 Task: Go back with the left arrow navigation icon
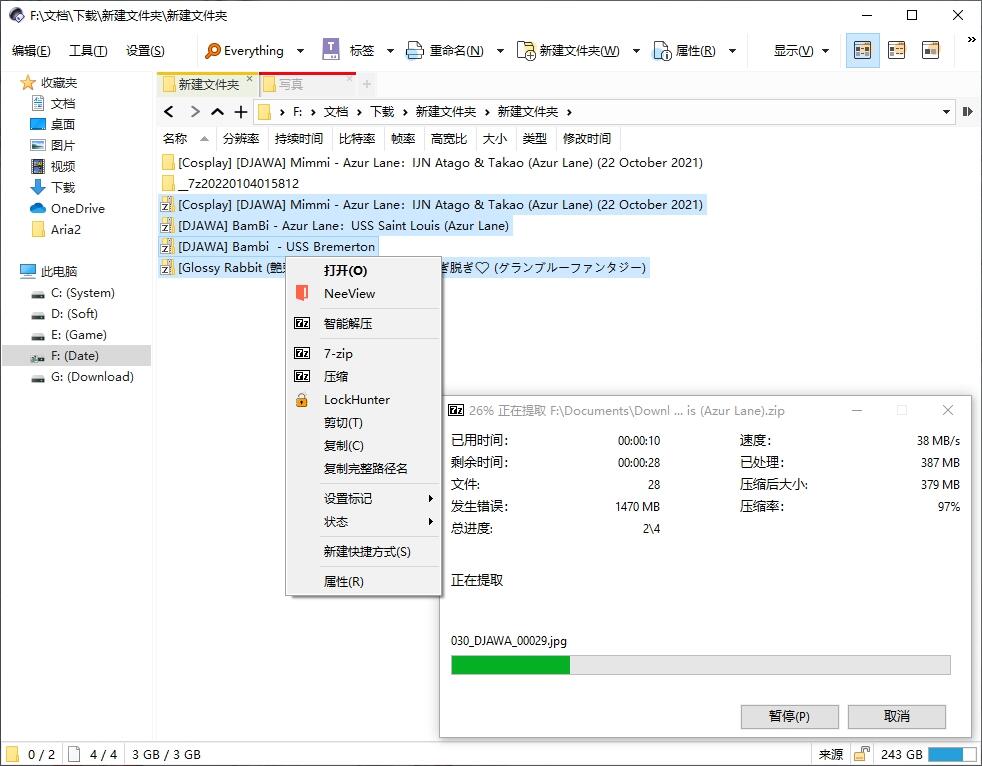tap(169, 112)
